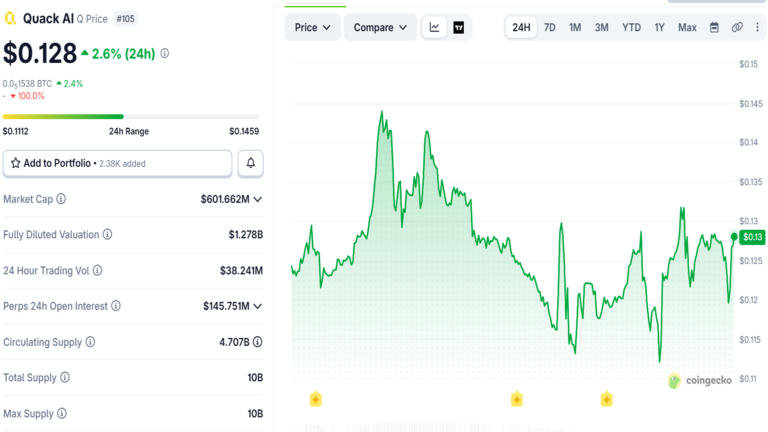Click the chart link share icon
This screenshot has height=432, width=768.
click(x=737, y=27)
